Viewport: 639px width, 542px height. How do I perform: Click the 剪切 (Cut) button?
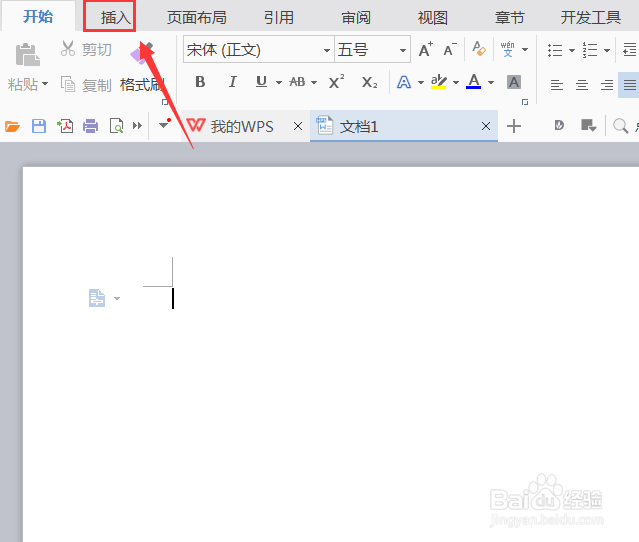pyautogui.click(x=86, y=49)
